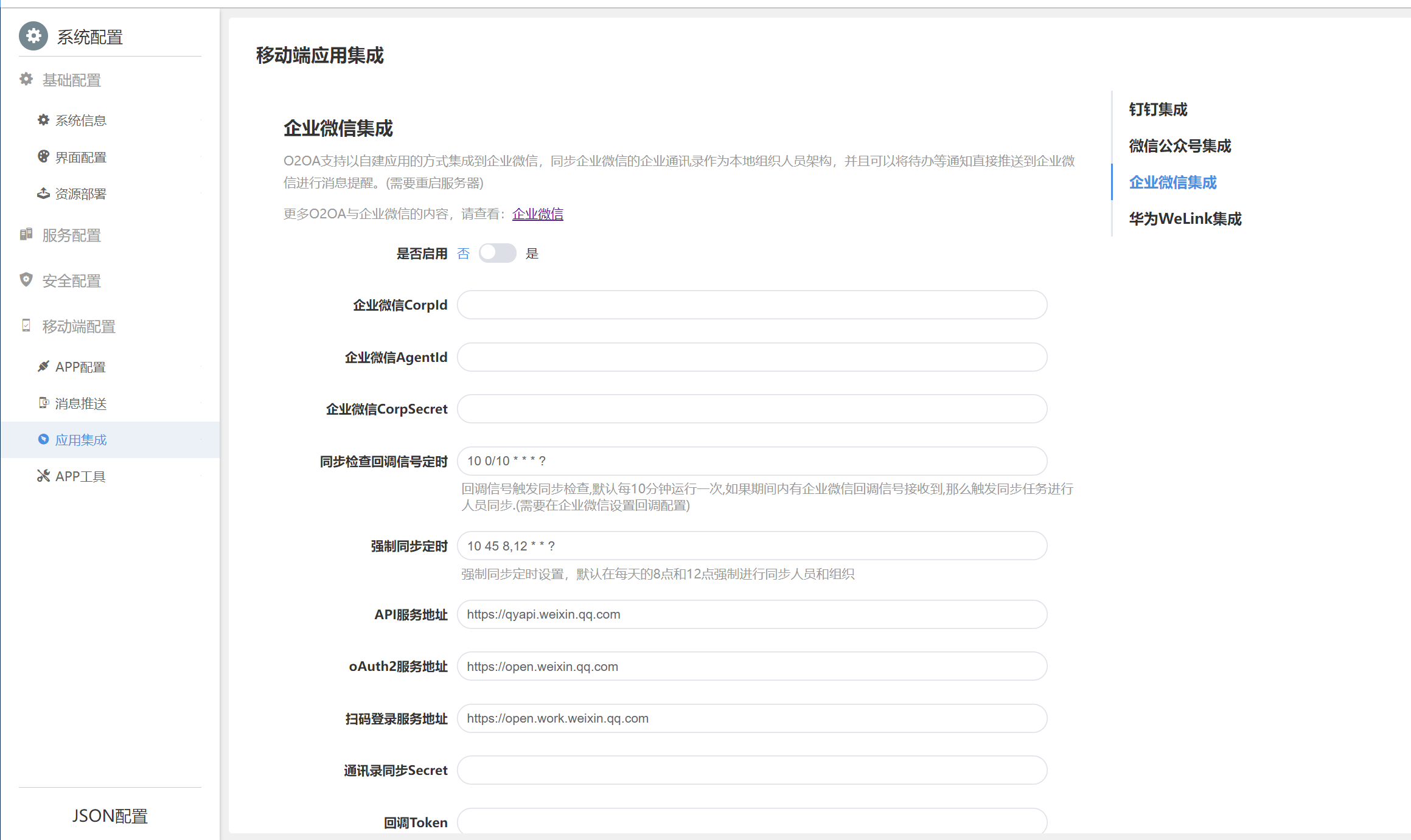Open the 企业微信 documentation link

[537, 214]
